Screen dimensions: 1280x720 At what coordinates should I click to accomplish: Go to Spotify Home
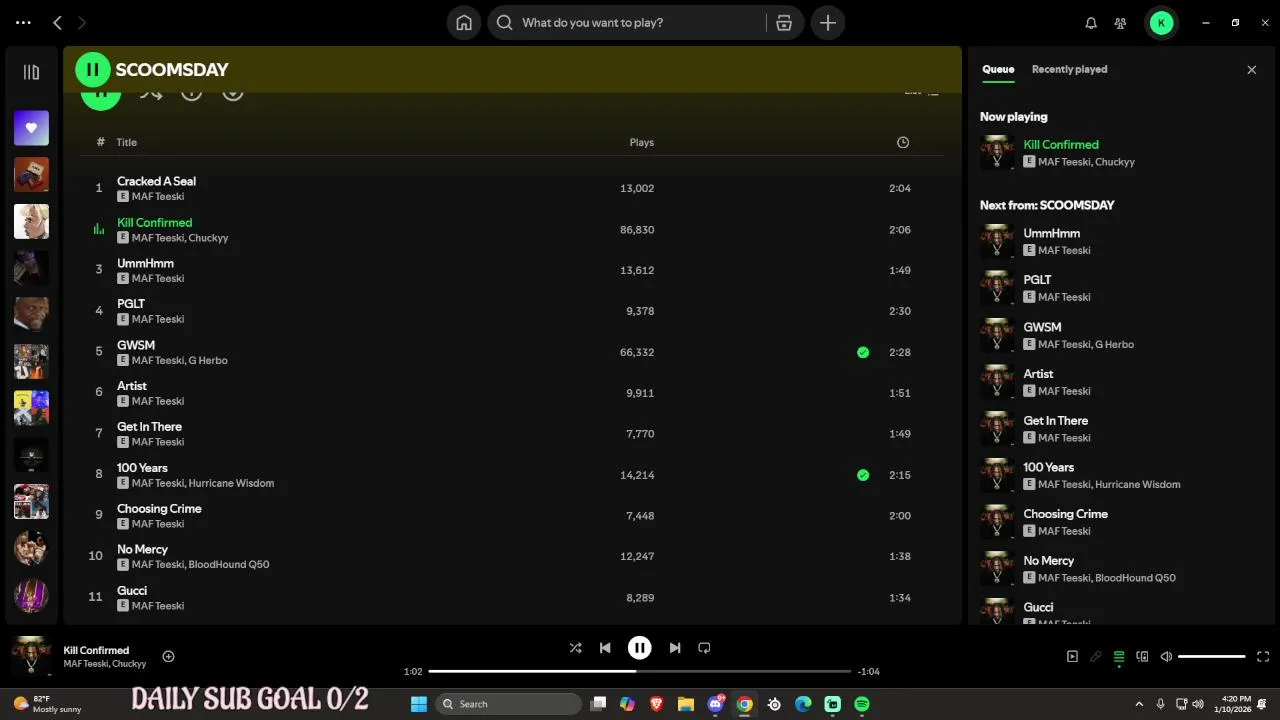point(464,22)
